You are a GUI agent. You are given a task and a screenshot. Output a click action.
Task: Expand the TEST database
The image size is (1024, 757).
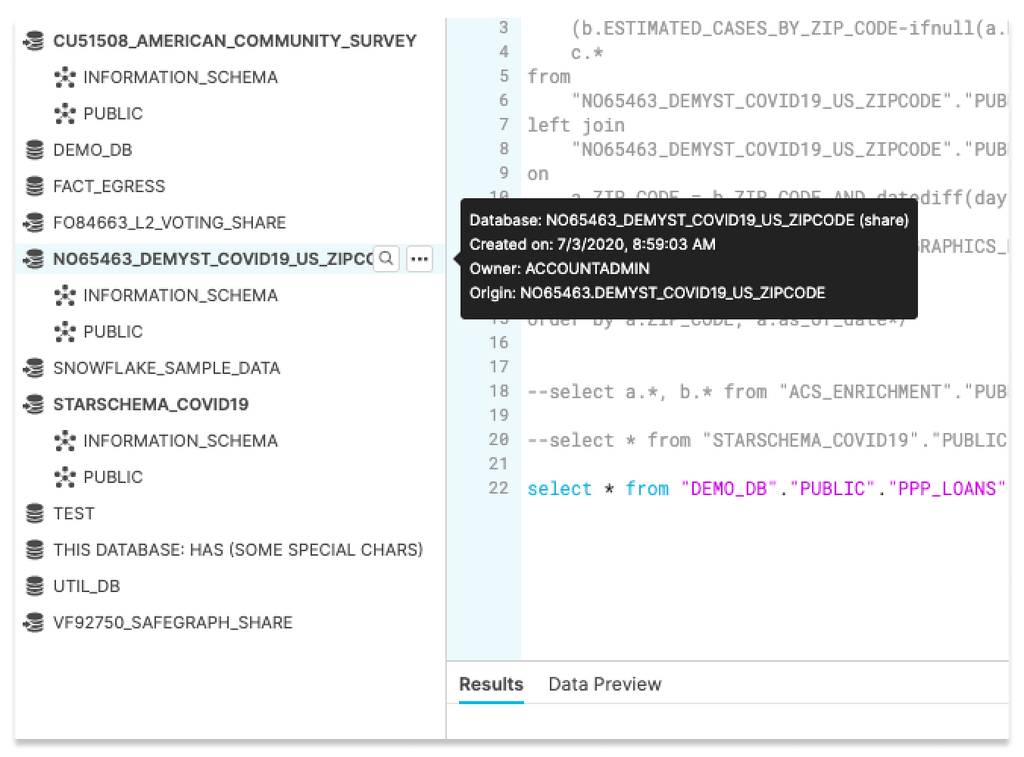74,513
